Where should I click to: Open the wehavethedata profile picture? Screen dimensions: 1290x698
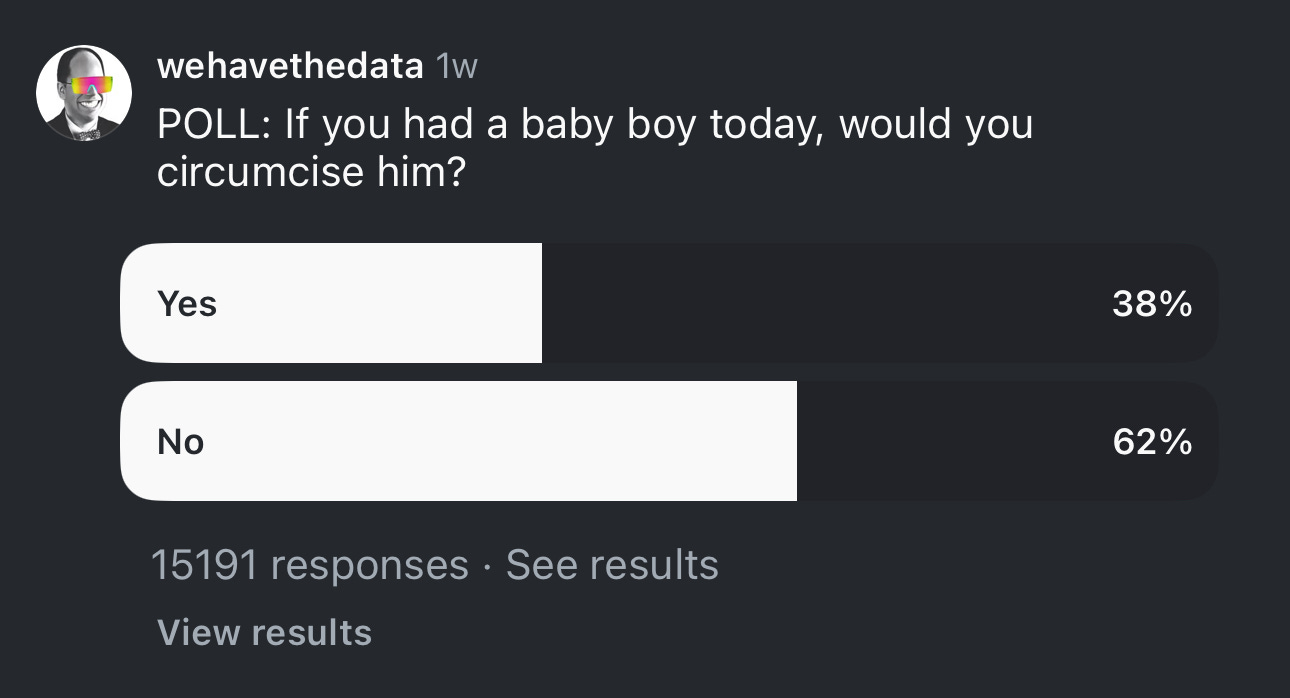point(84,93)
